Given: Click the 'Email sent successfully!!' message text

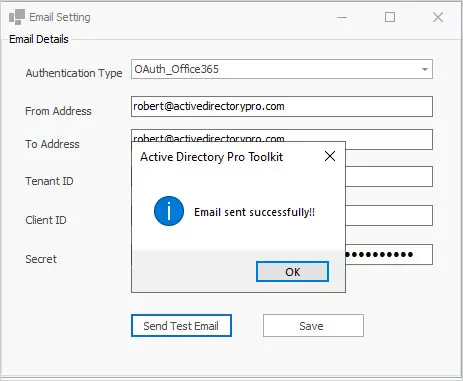Looking at the screenshot, I should click(x=255, y=212).
